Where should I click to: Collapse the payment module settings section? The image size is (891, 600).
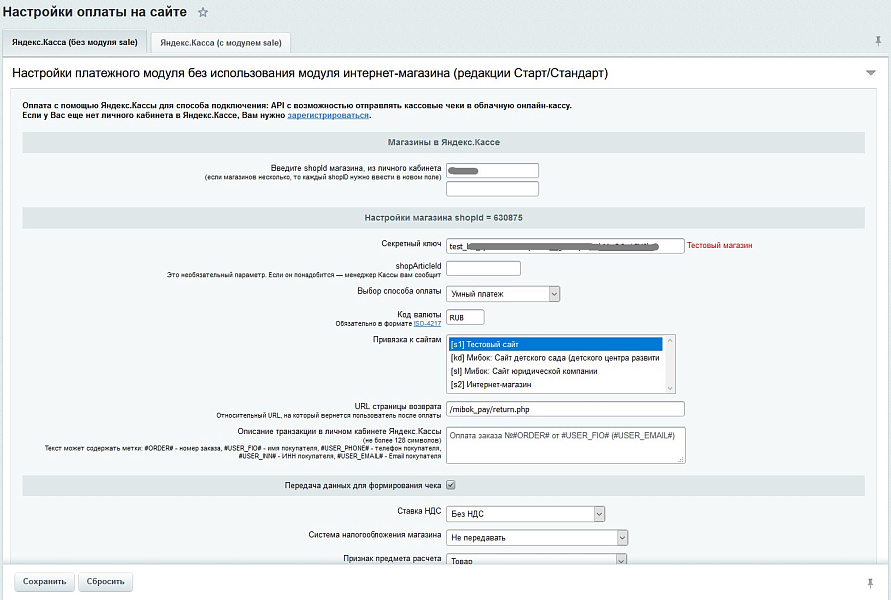coord(870,73)
